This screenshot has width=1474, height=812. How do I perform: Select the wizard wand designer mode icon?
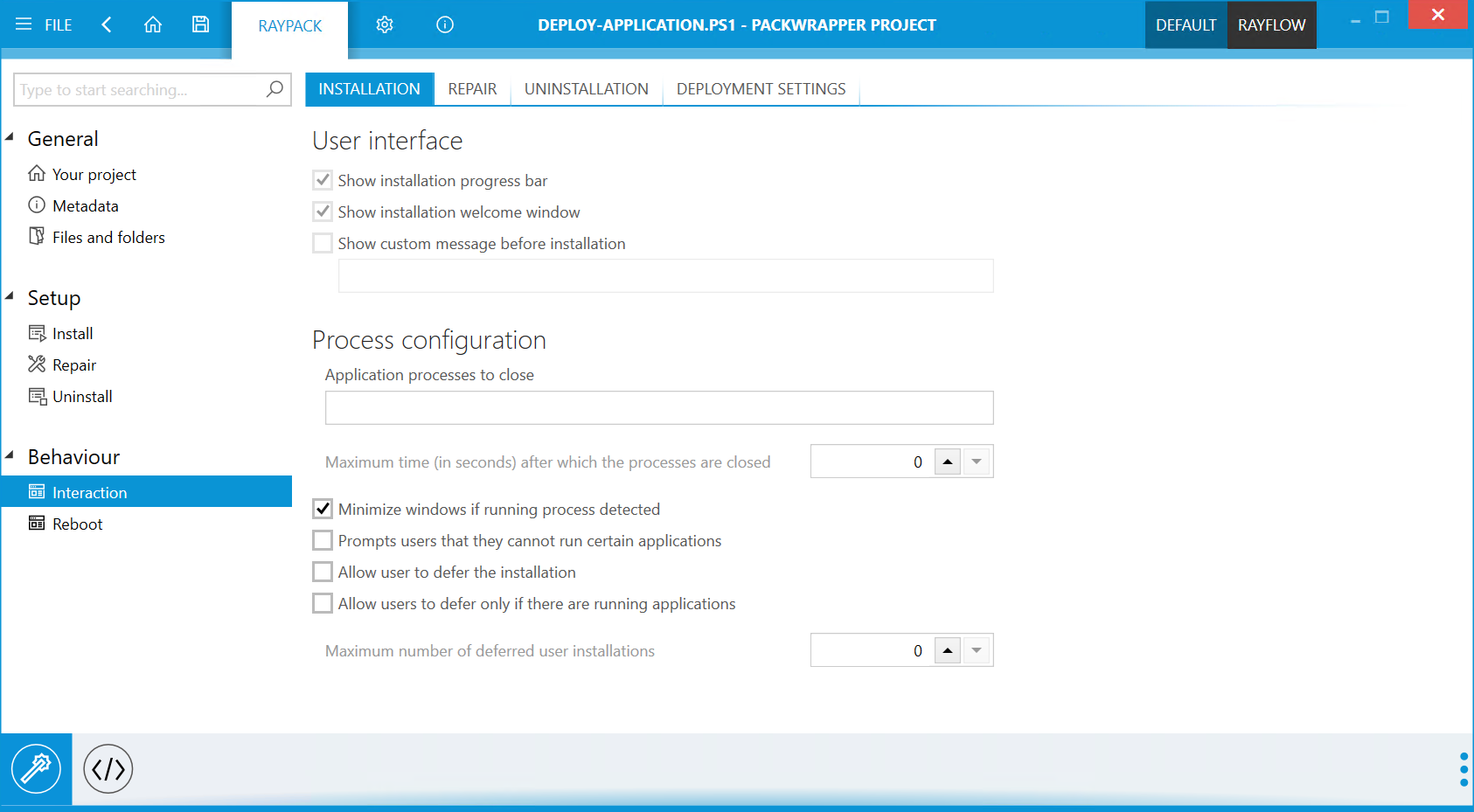pyautogui.click(x=36, y=768)
